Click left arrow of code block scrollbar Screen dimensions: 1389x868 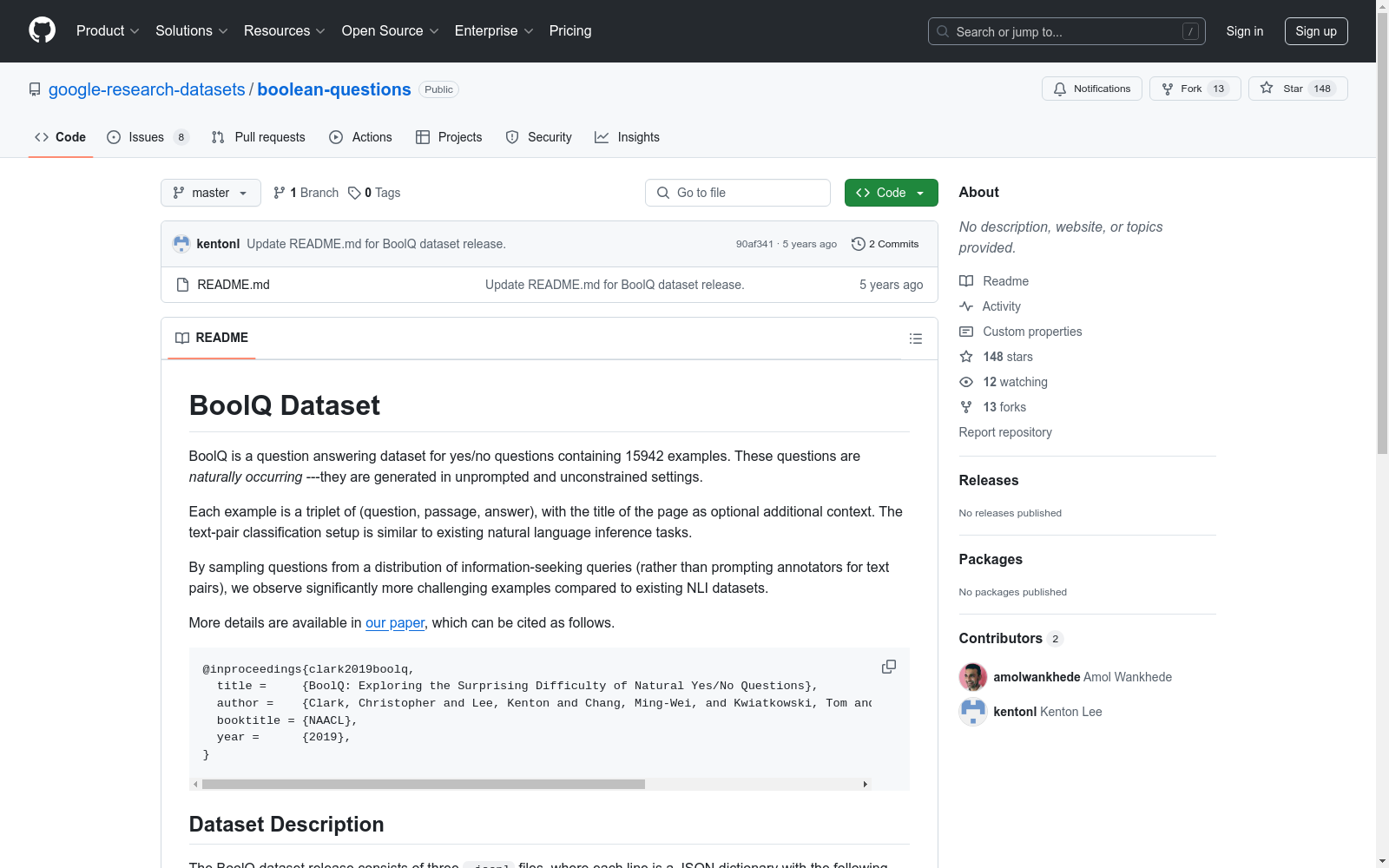point(195,784)
